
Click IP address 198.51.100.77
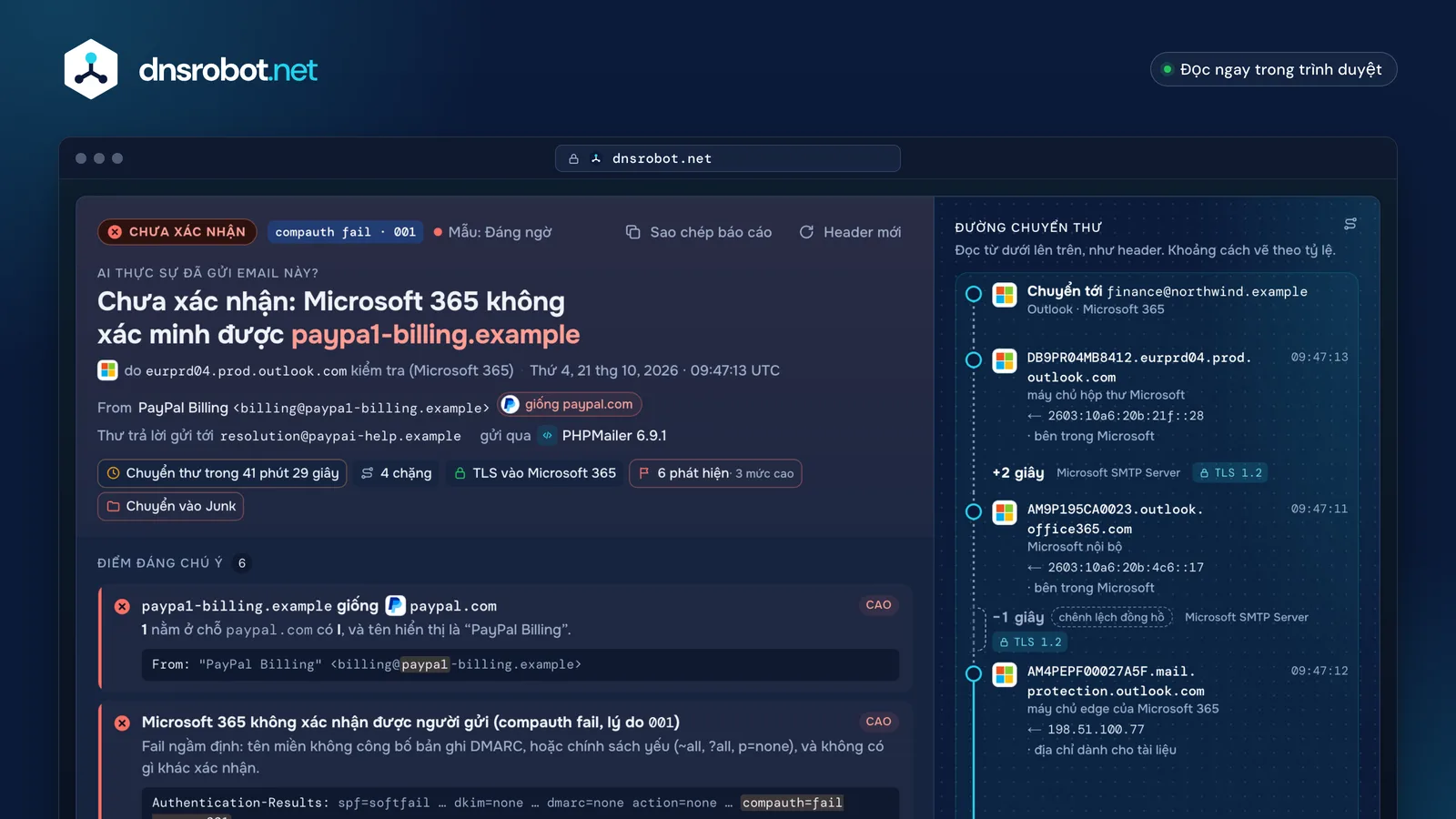(x=1096, y=730)
